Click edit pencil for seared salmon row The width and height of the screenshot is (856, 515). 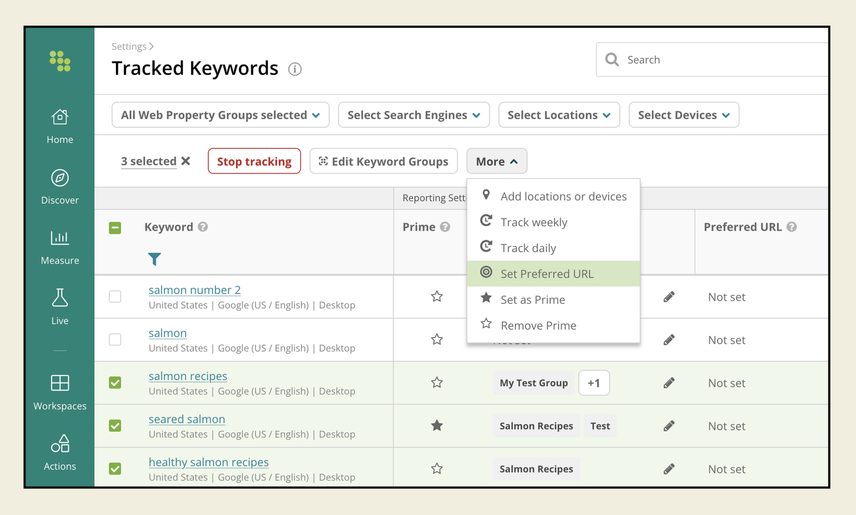click(x=669, y=425)
